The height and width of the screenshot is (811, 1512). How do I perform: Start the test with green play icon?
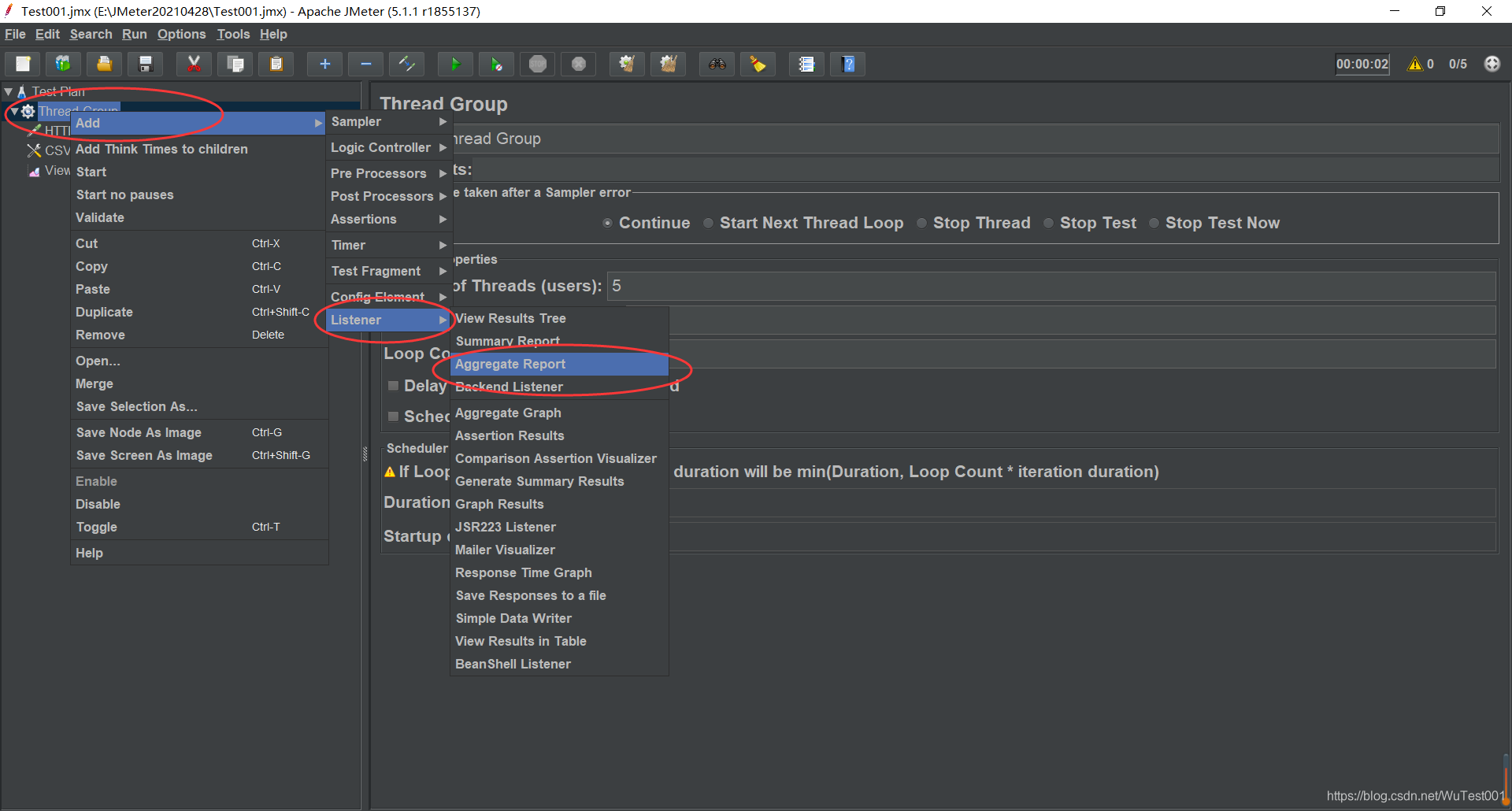[x=455, y=64]
